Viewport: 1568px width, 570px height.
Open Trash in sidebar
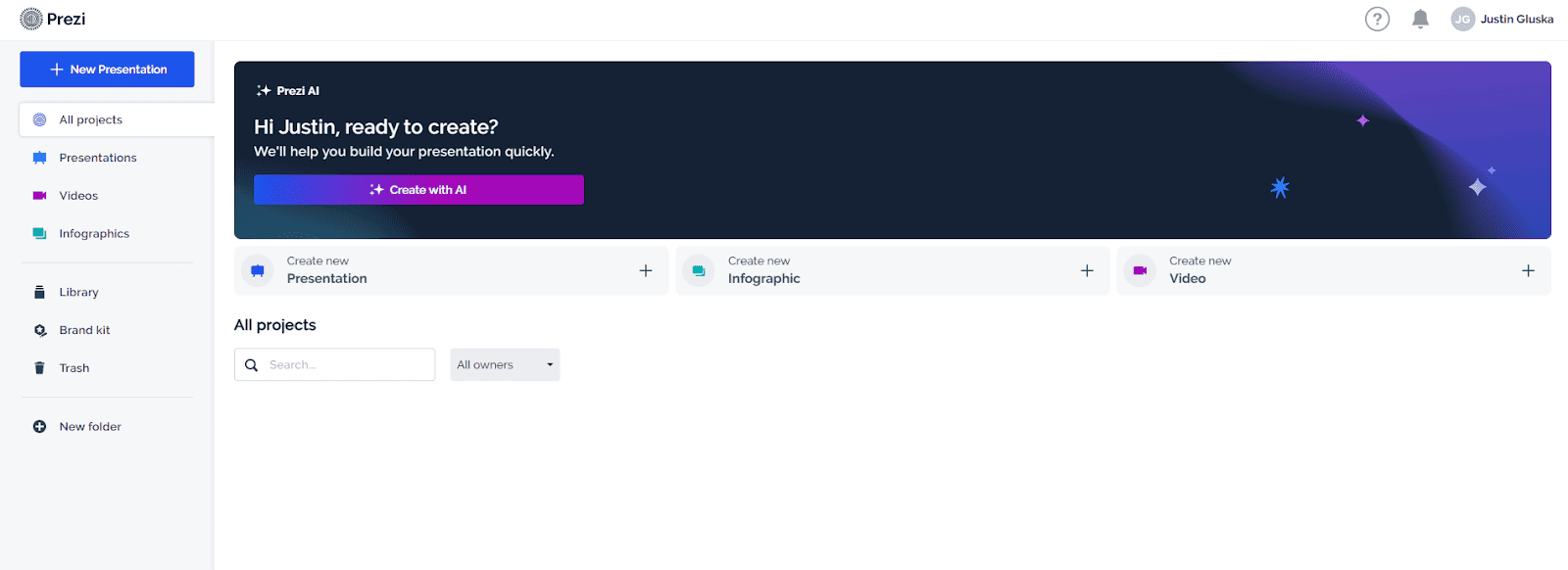74,368
